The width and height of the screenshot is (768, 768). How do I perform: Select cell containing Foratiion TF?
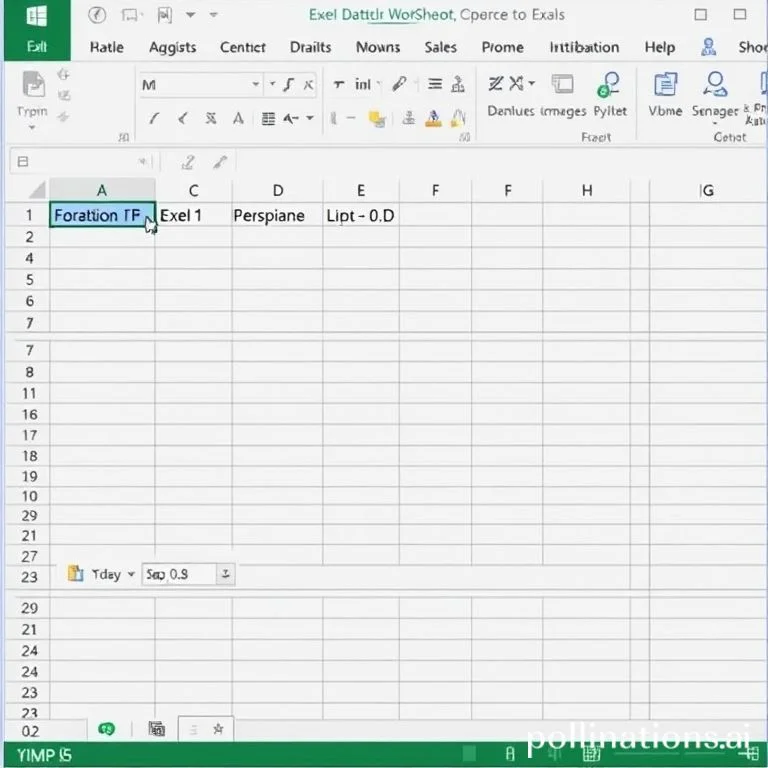coord(102,215)
